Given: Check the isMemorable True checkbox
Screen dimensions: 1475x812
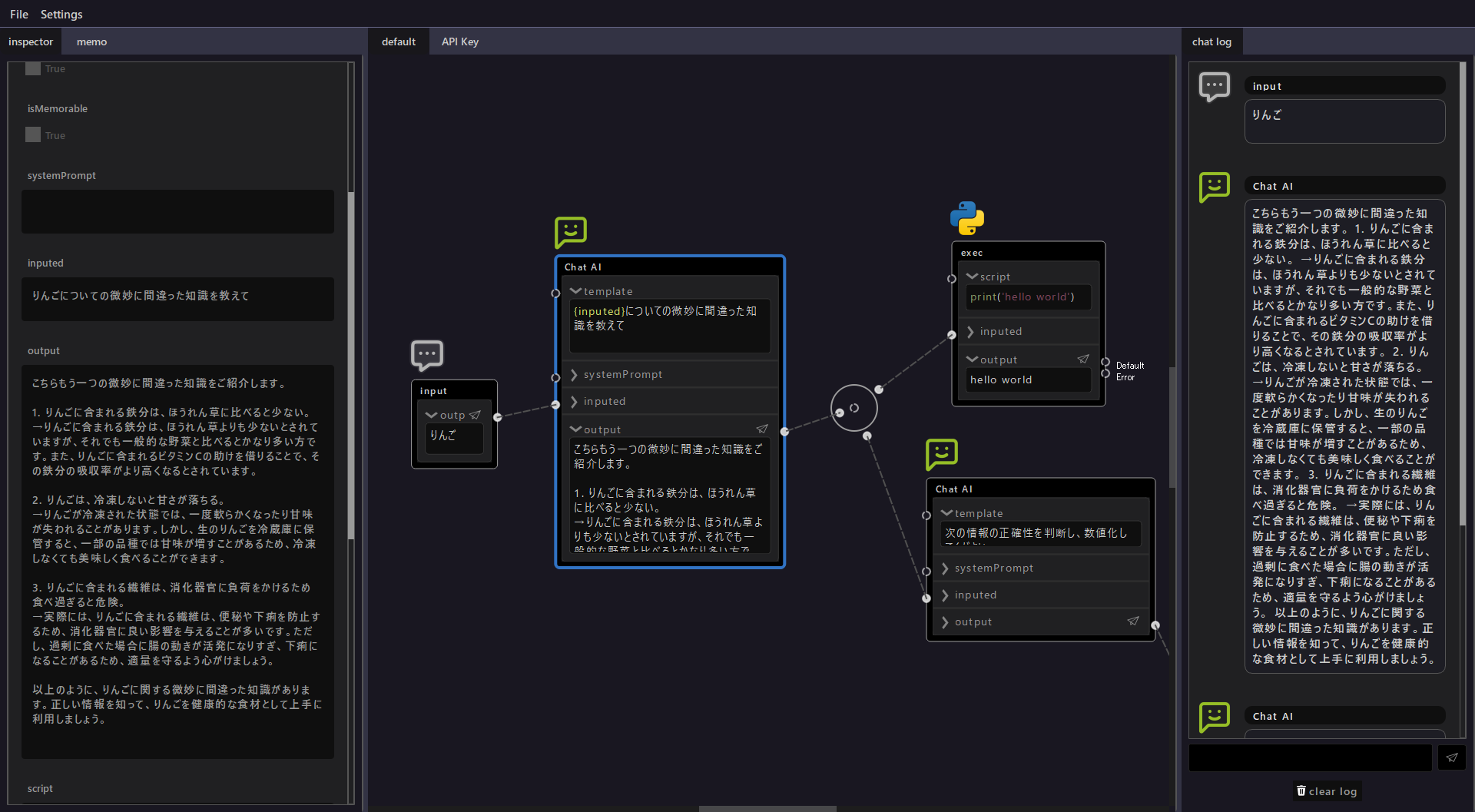Looking at the screenshot, I should 32,134.
